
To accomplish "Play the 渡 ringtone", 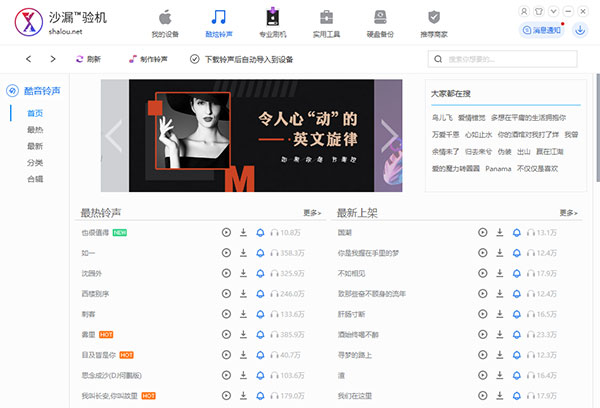I will pyautogui.click(x=483, y=375).
